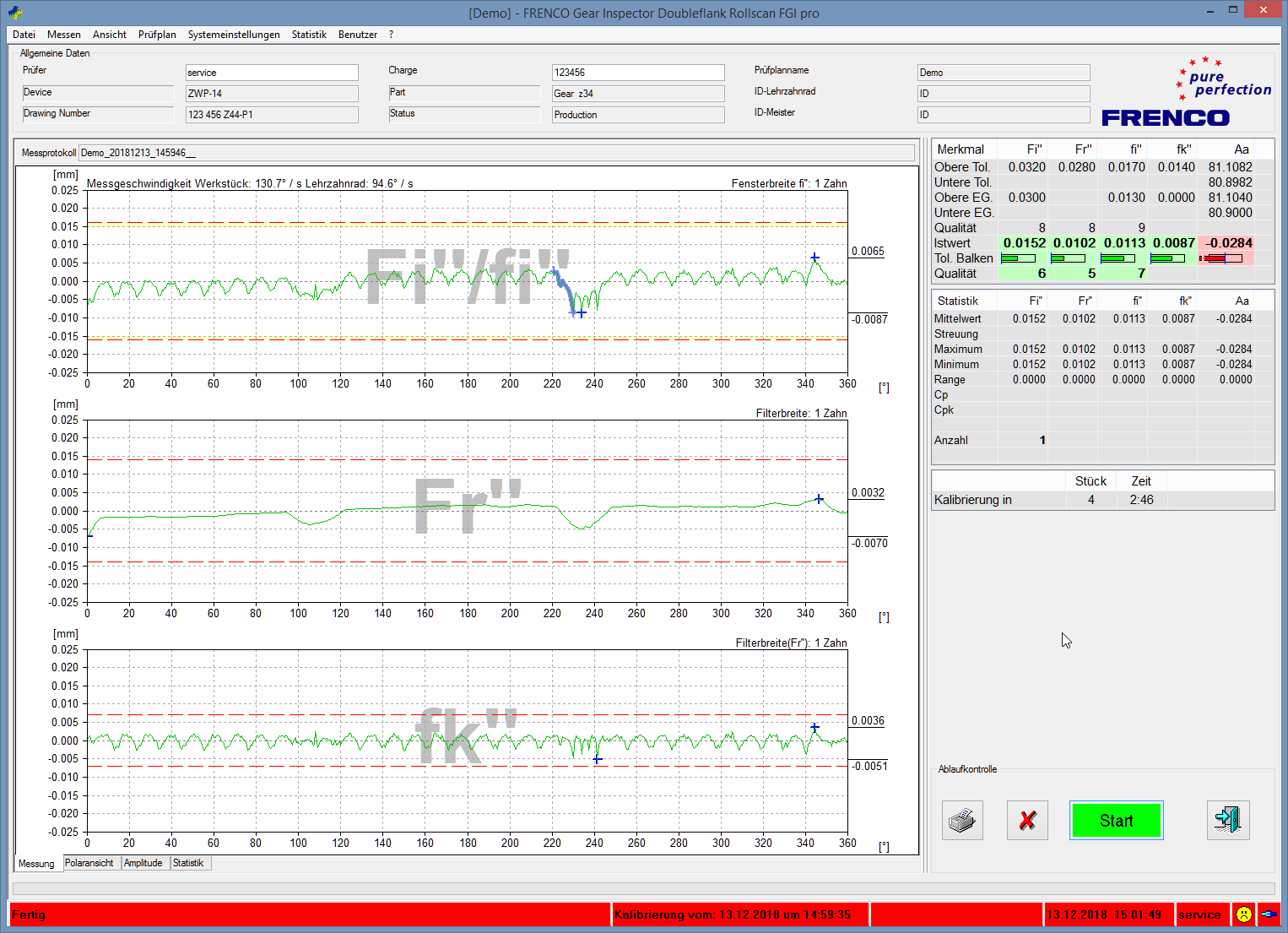The height and width of the screenshot is (933, 1288).
Task: Open the Statistik tab below the charts
Action: tap(188, 863)
